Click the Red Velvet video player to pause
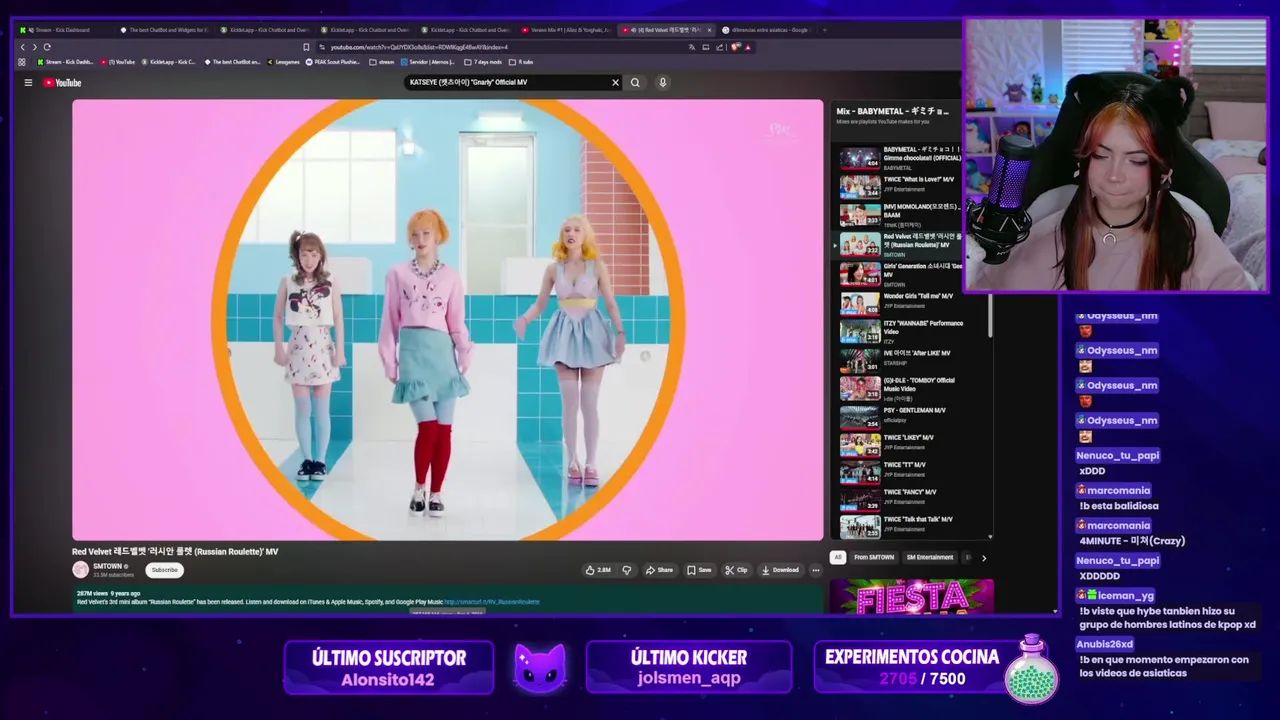 [x=447, y=320]
